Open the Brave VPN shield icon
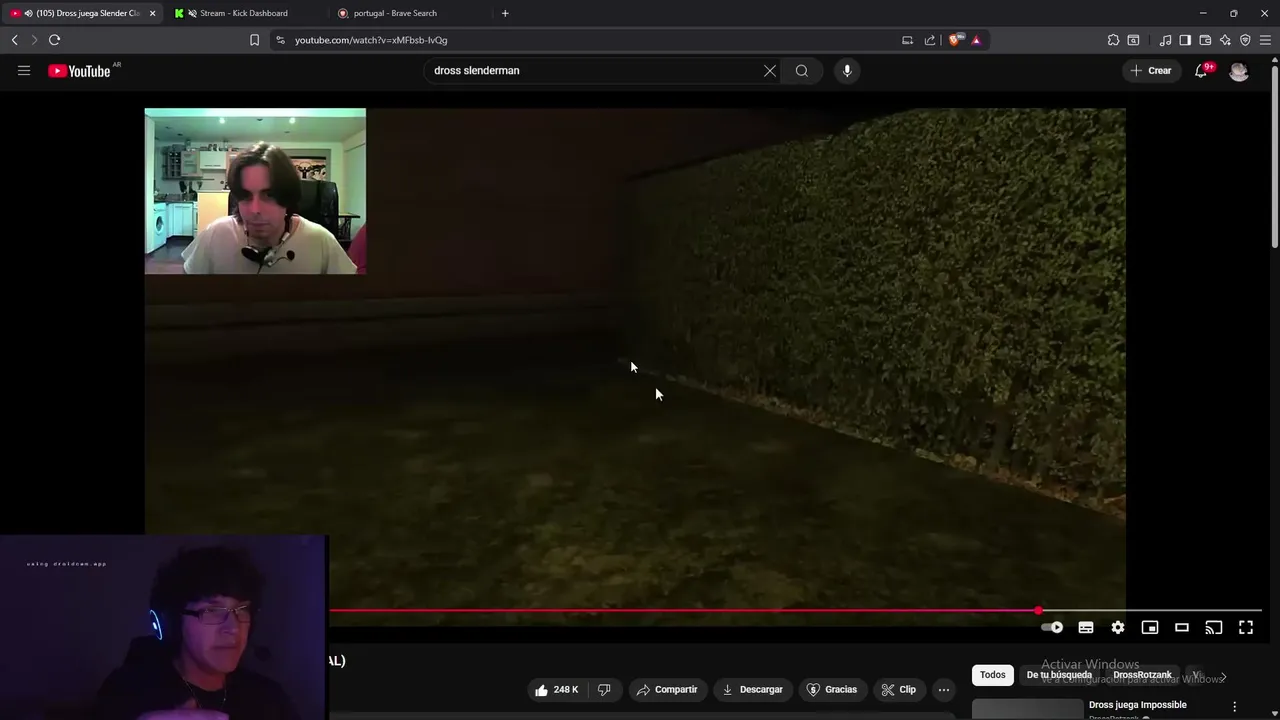 click(x=1245, y=40)
